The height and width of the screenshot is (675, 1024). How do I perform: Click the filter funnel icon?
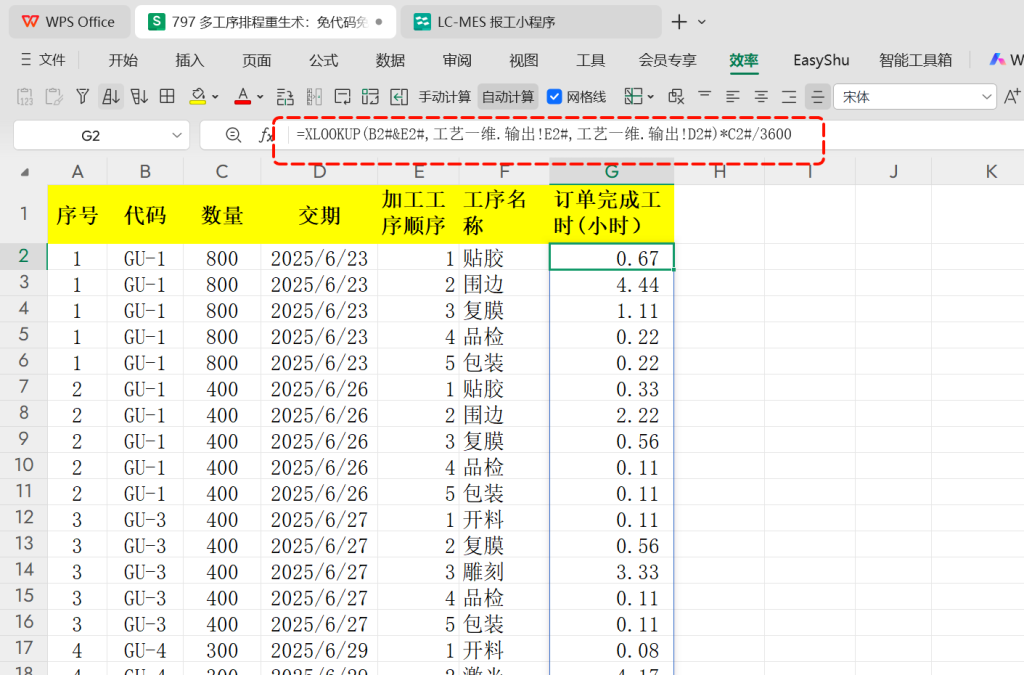tap(82, 97)
